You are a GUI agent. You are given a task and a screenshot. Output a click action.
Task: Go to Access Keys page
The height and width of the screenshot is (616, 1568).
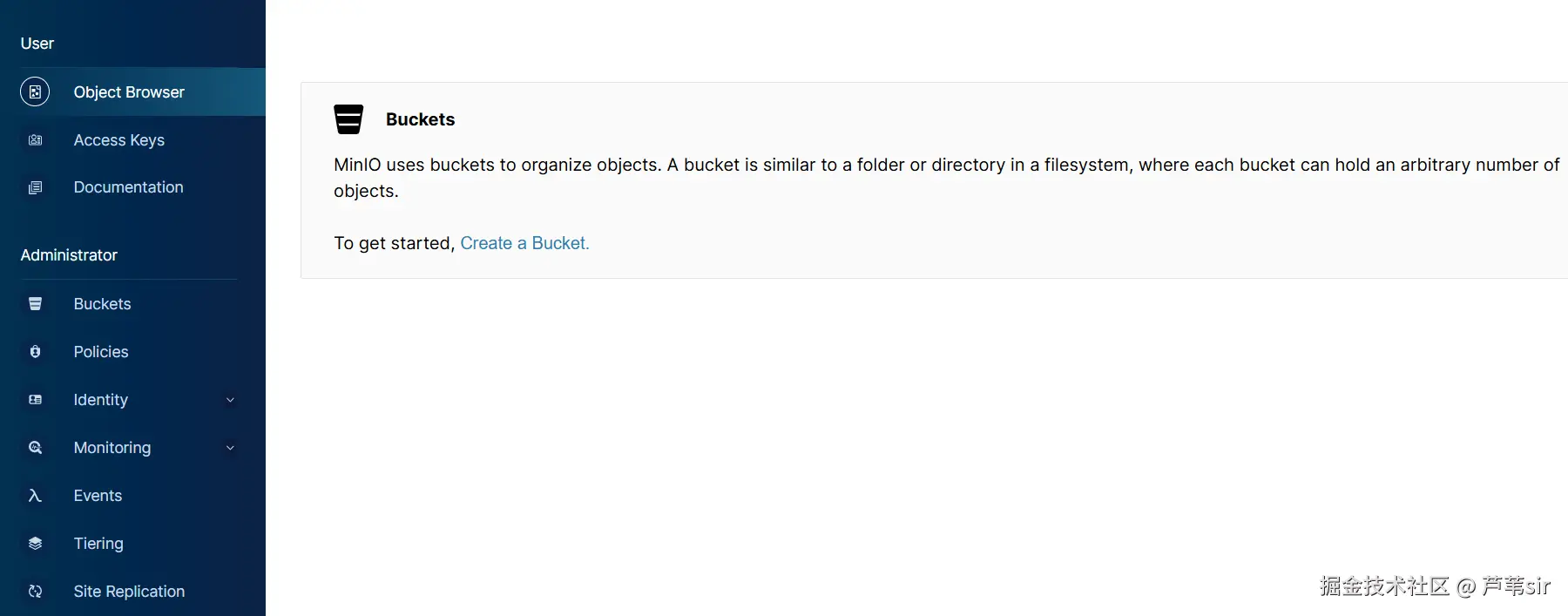point(119,140)
